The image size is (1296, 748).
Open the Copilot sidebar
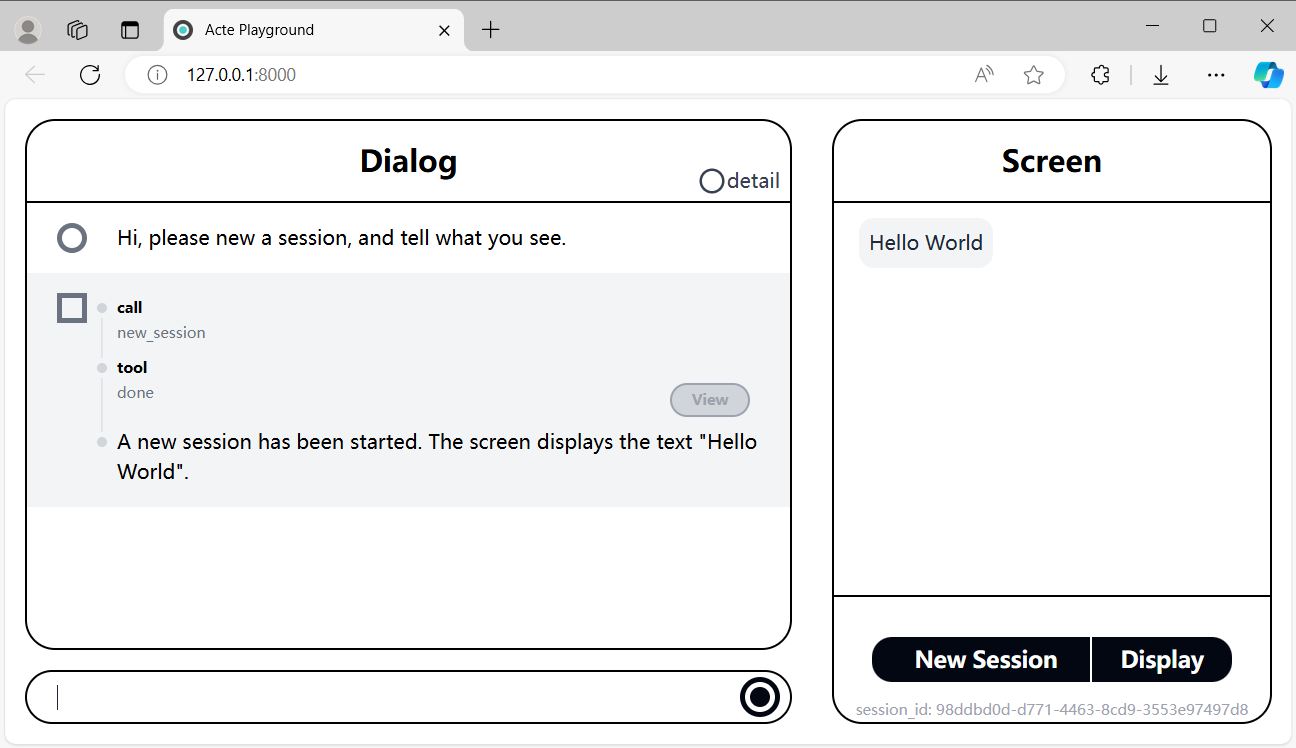point(1268,74)
